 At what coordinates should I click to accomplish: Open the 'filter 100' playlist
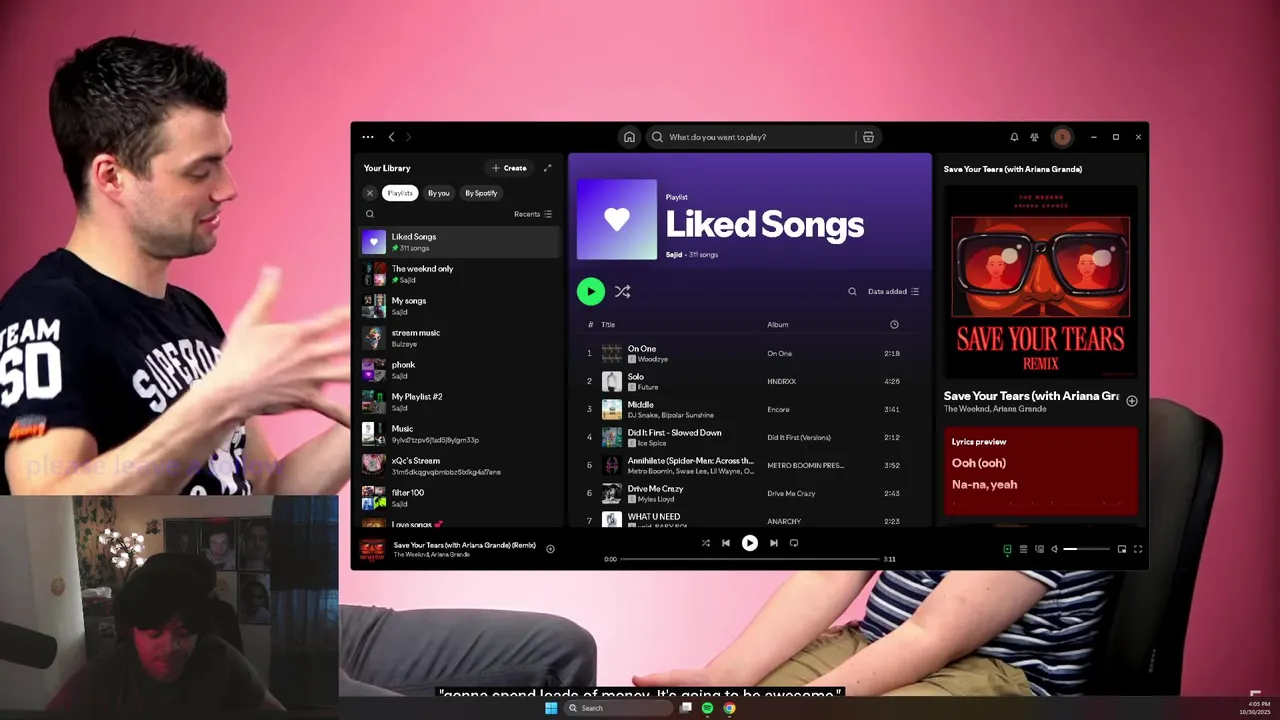pos(460,498)
